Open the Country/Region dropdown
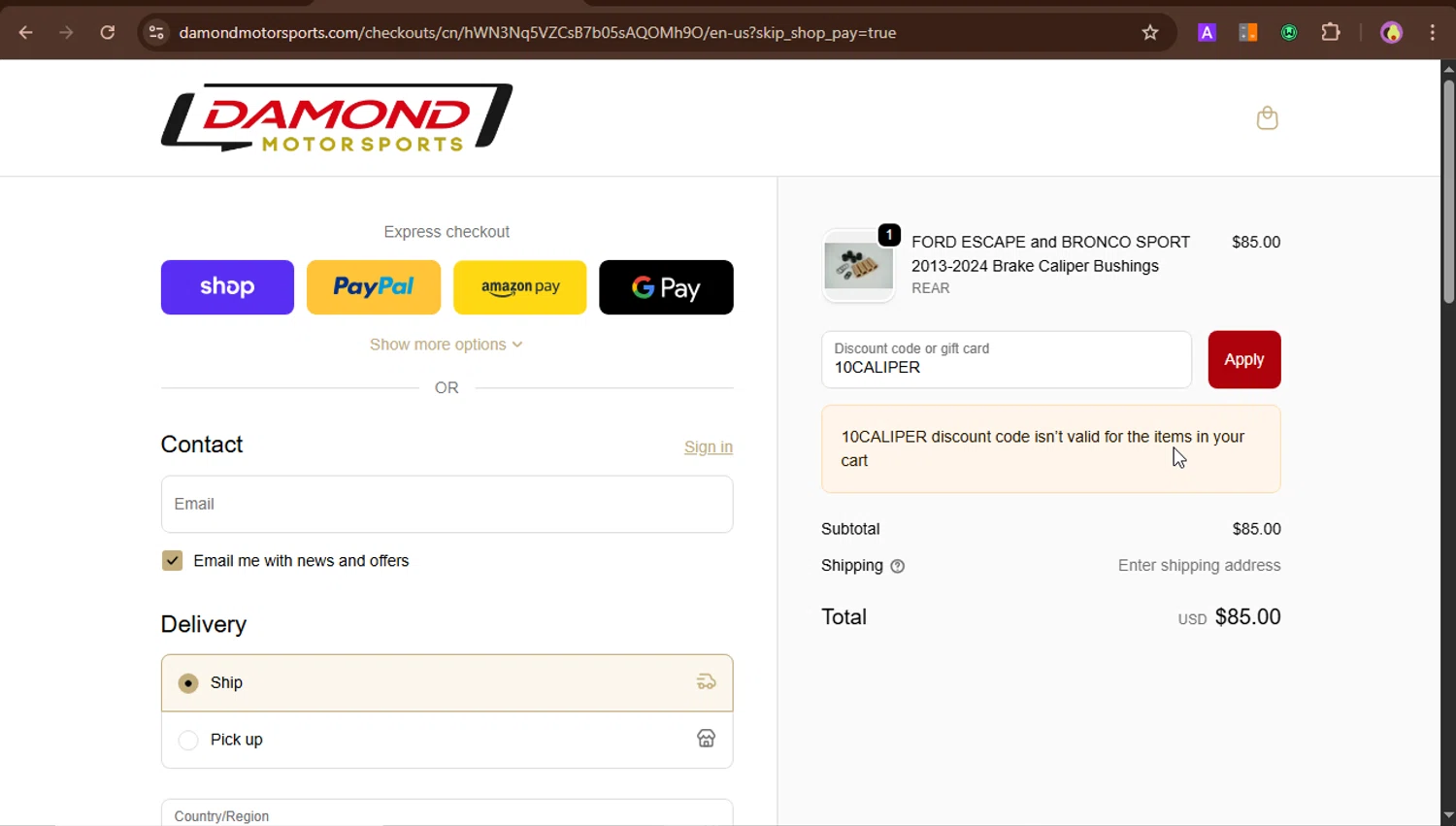 coord(447,813)
